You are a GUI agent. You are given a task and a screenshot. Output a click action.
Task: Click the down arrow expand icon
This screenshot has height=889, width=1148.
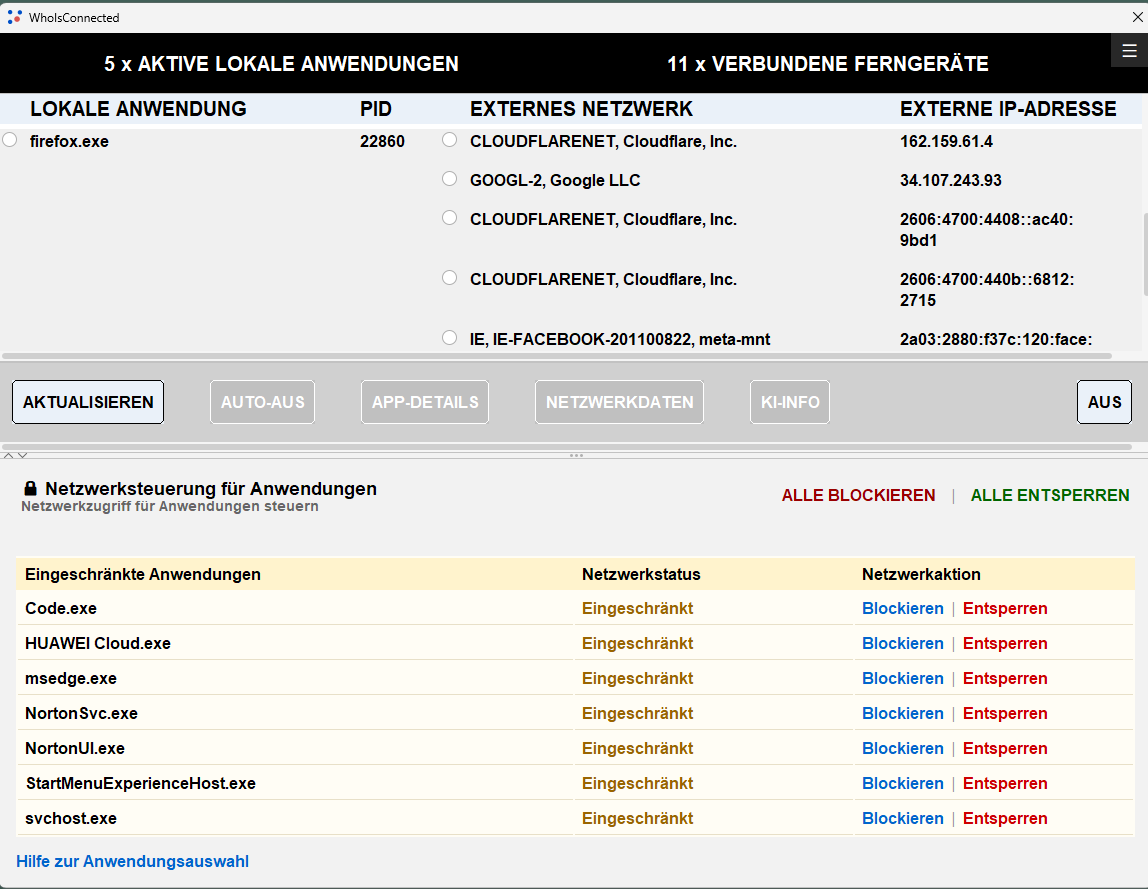[23, 455]
